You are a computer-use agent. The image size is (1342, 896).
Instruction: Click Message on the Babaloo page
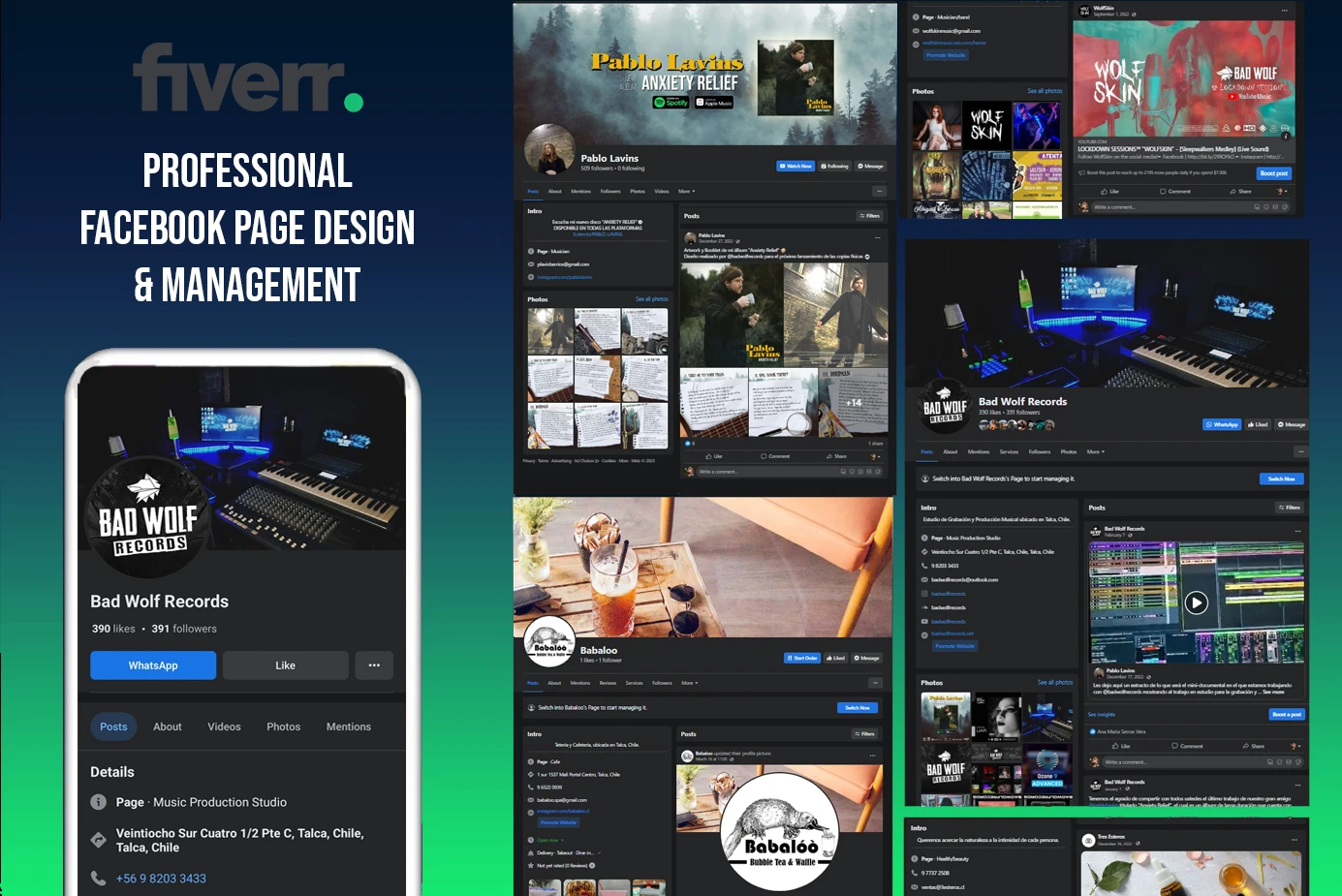tap(867, 658)
